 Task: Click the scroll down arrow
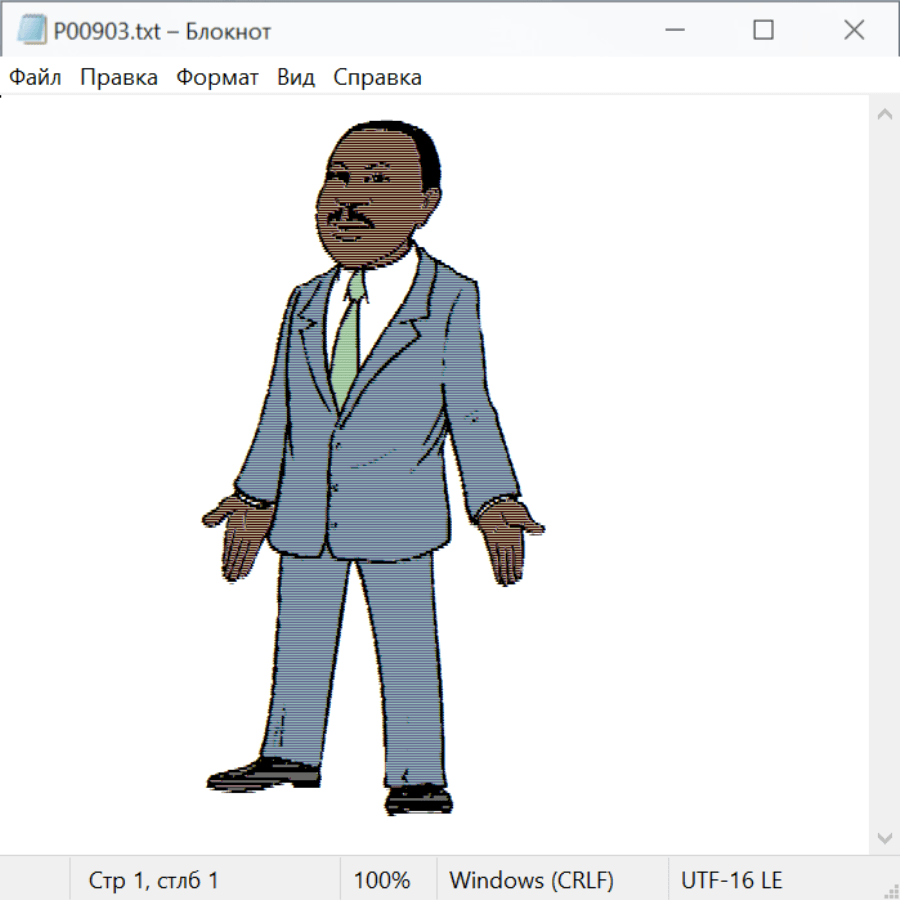pyautogui.click(x=884, y=837)
